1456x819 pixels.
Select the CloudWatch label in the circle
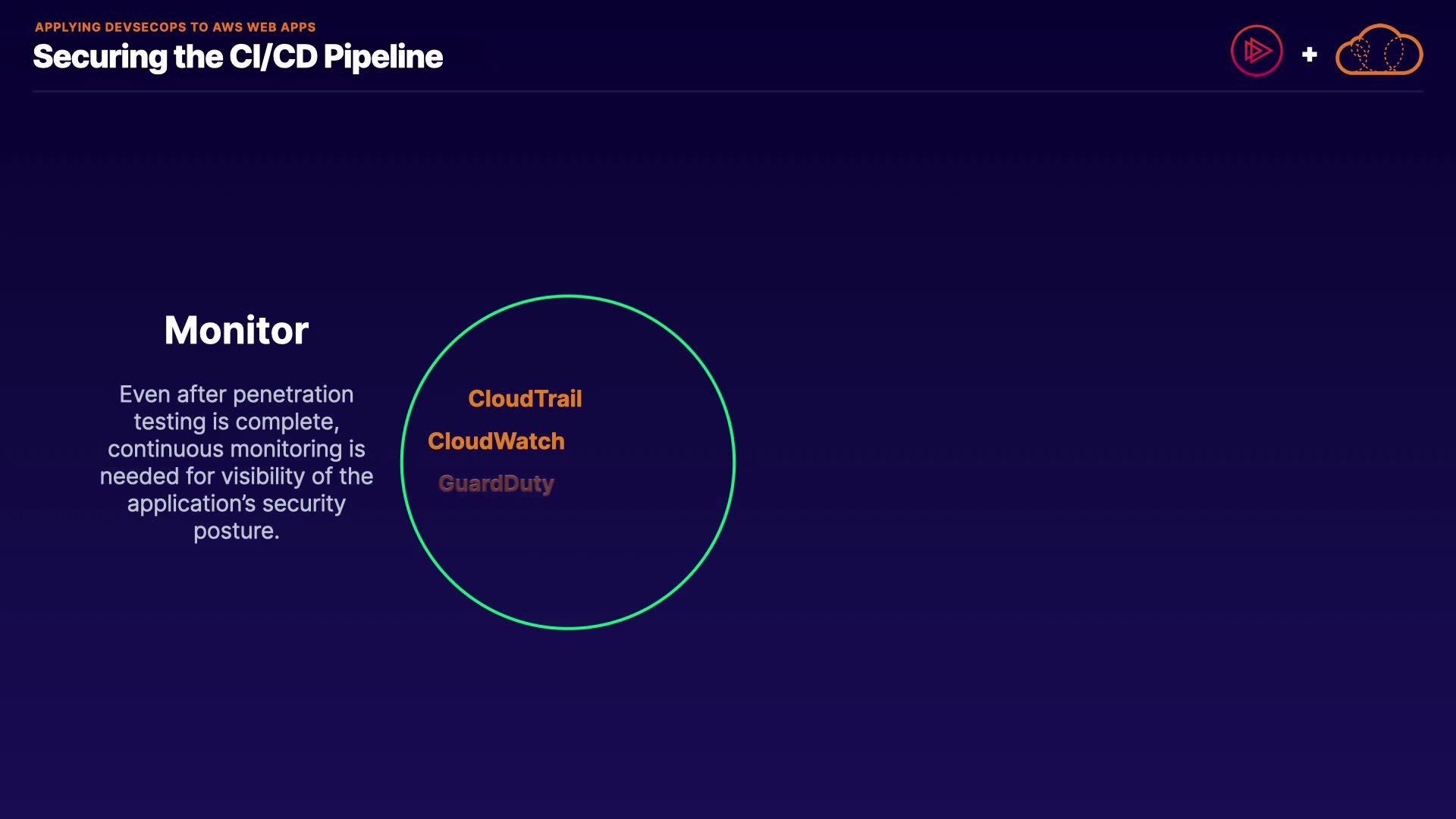pyautogui.click(x=496, y=441)
